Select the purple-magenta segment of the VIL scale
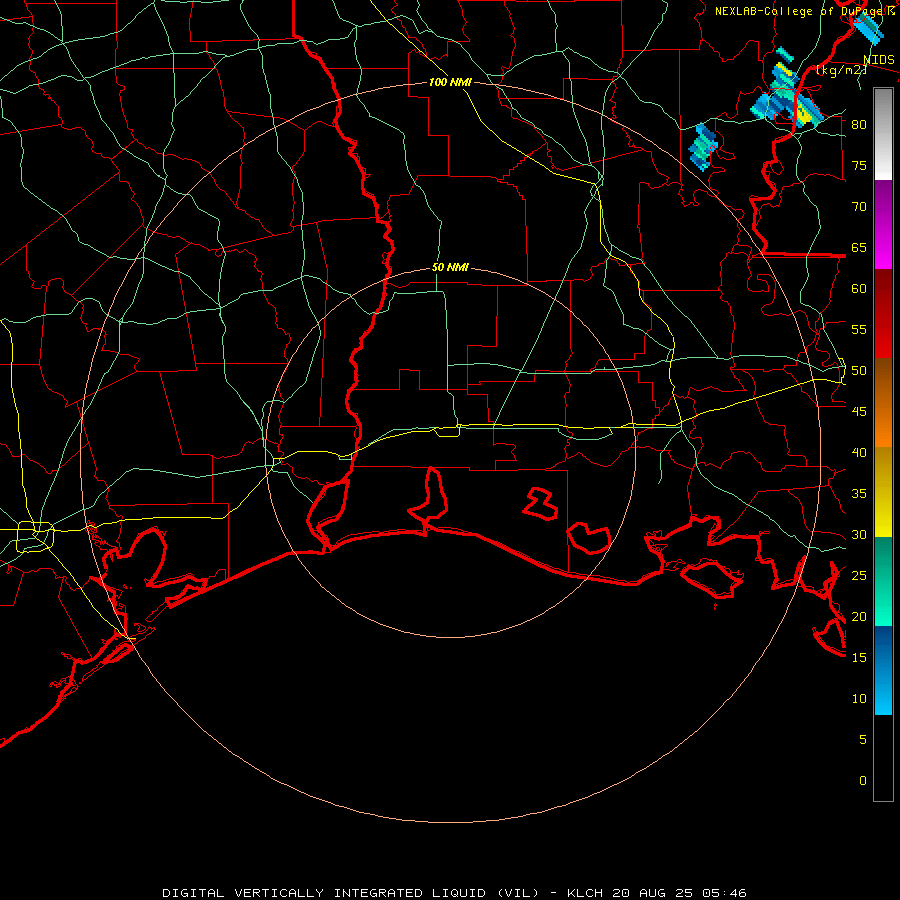 [x=883, y=224]
